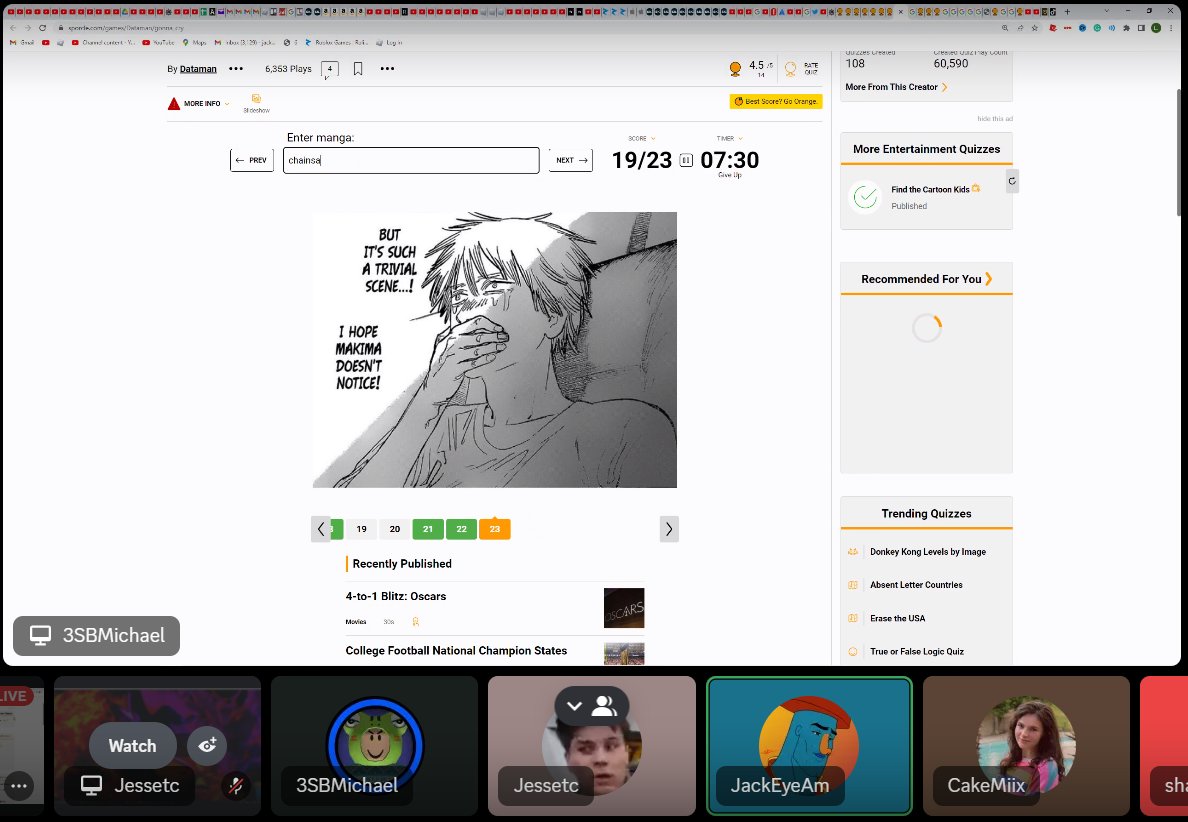The height and width of the screenshot is (822, 1188).
Task: Click the orange rating badge beside 4.5
Action: click(x=735, y=69)
